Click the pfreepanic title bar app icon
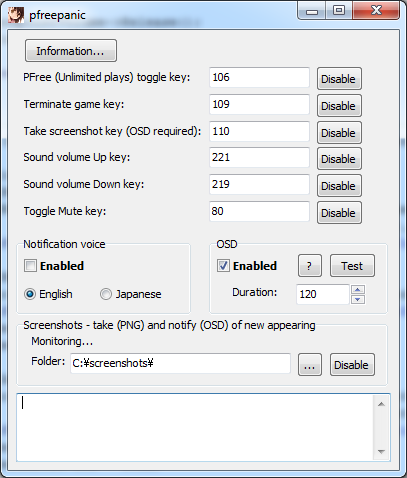Screen dimensions: 407x478 pyautogui.click(x=16, y=15)
